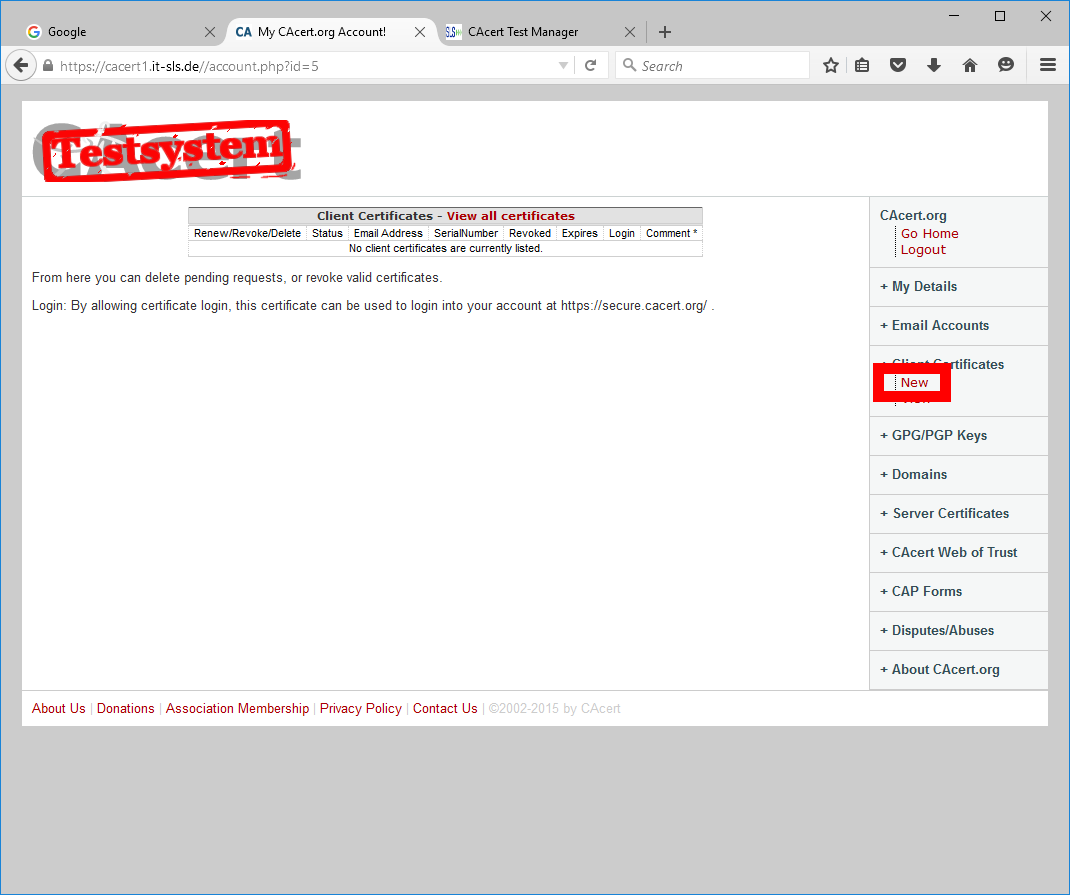
Task: Open the View all certificates link
Action: (x=510, y=216)
